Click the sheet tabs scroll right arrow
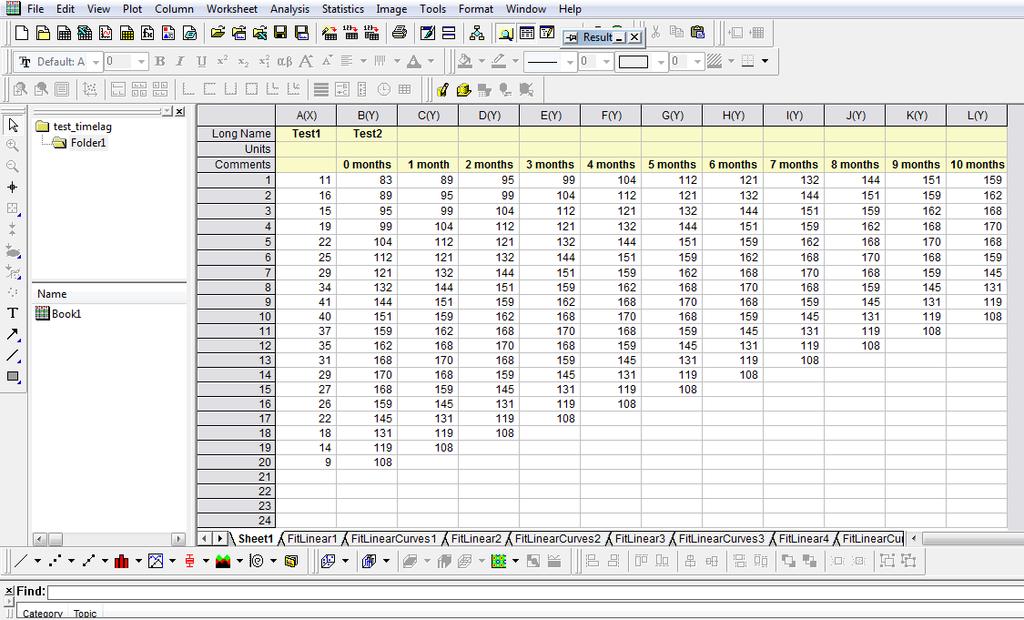The image size is (1024, 620). (x=220, y=538)
